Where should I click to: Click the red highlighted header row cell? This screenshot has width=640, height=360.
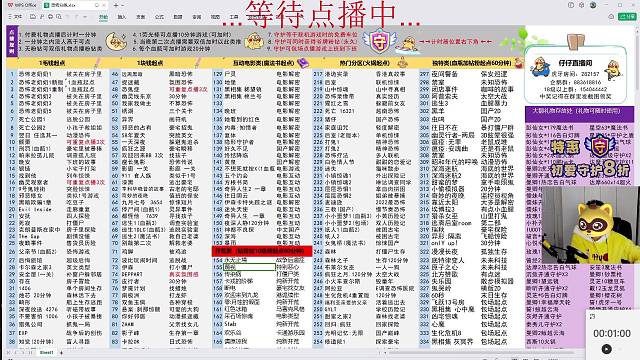(x=262, y=251)
